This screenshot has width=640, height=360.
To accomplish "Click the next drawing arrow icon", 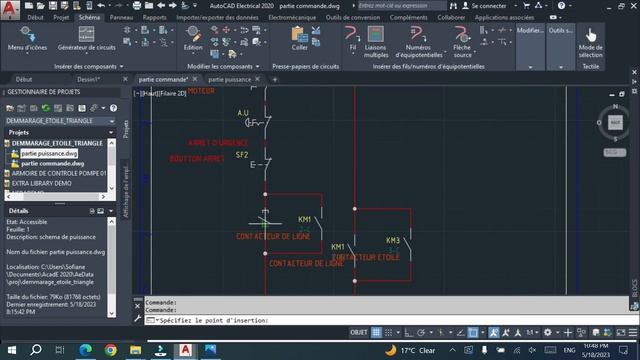I will tap(173, 6).
